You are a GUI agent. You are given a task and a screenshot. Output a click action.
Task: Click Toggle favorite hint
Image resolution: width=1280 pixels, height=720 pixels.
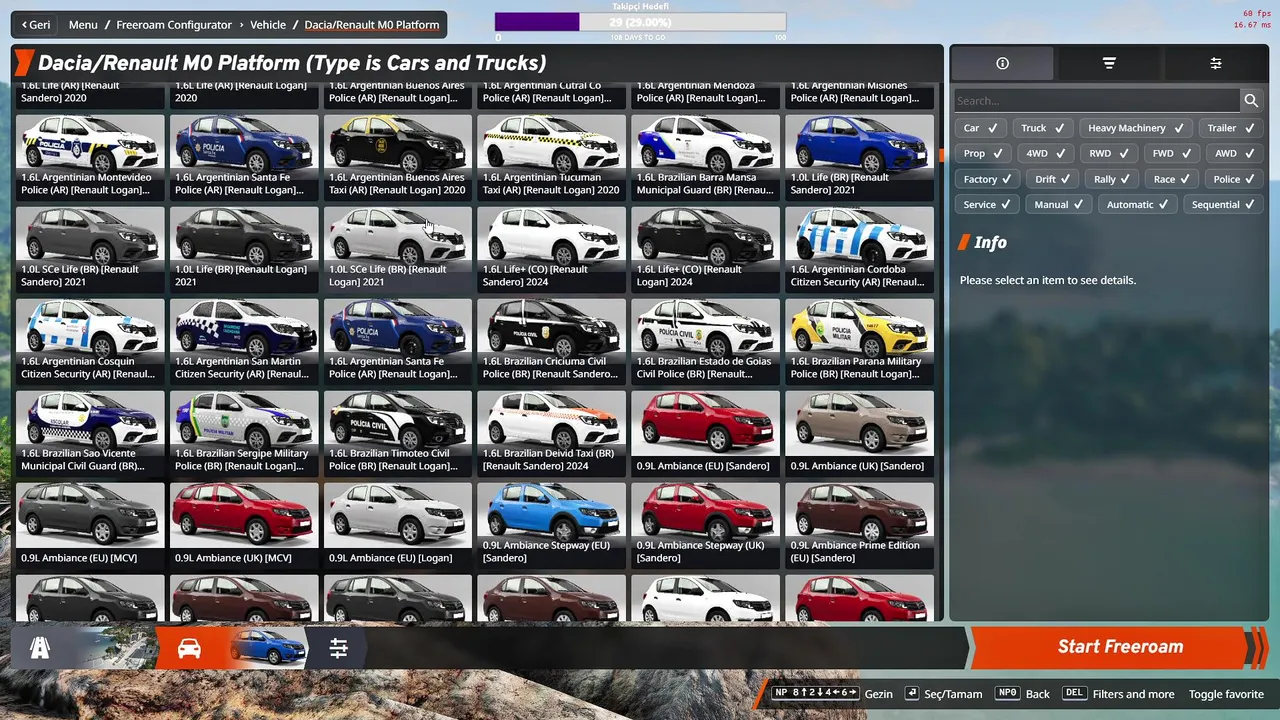(x=1226, y=694)
